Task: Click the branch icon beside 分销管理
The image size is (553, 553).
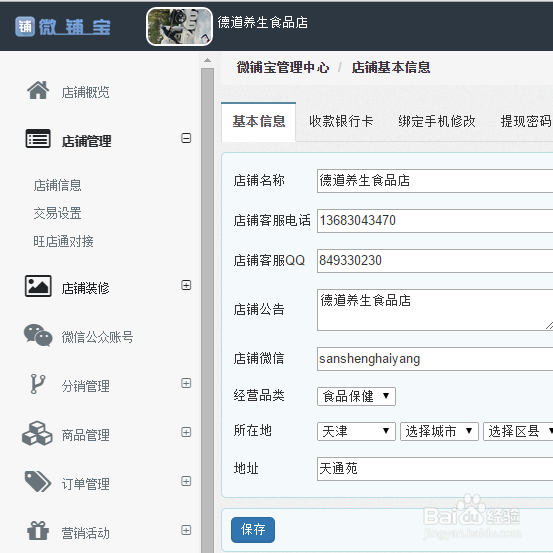Action: pyautogui.click(x=37, y=384)
